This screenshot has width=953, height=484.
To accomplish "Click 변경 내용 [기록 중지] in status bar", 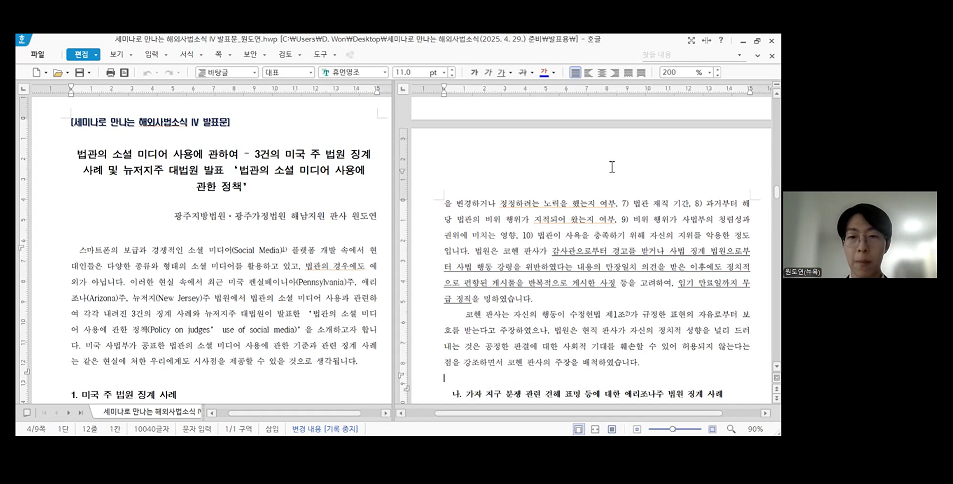I will (325, 429).
